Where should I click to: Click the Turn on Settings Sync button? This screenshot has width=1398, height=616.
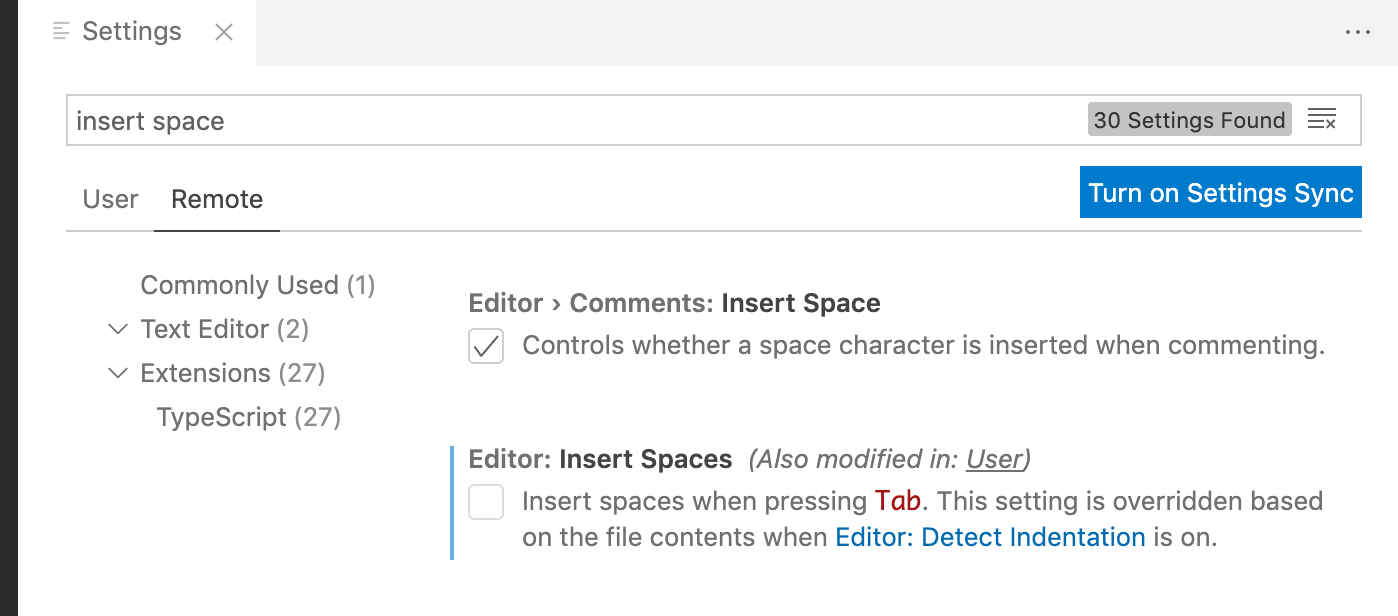1220,192
